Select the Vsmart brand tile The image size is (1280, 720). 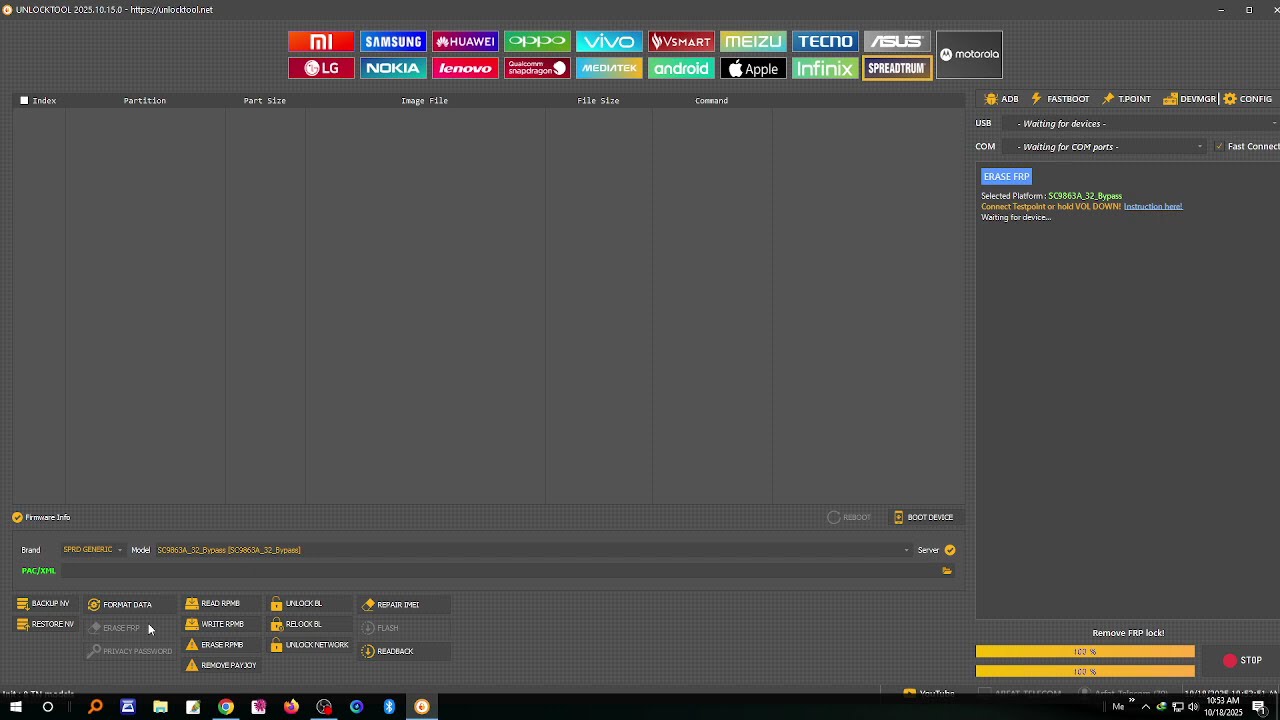pos(681,41)
